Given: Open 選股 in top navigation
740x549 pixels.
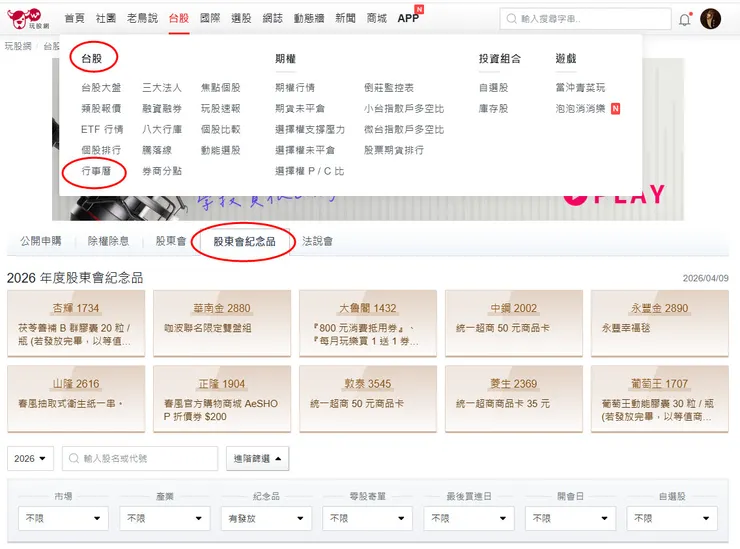Looking at the screenshot, I should coord(241,18).
